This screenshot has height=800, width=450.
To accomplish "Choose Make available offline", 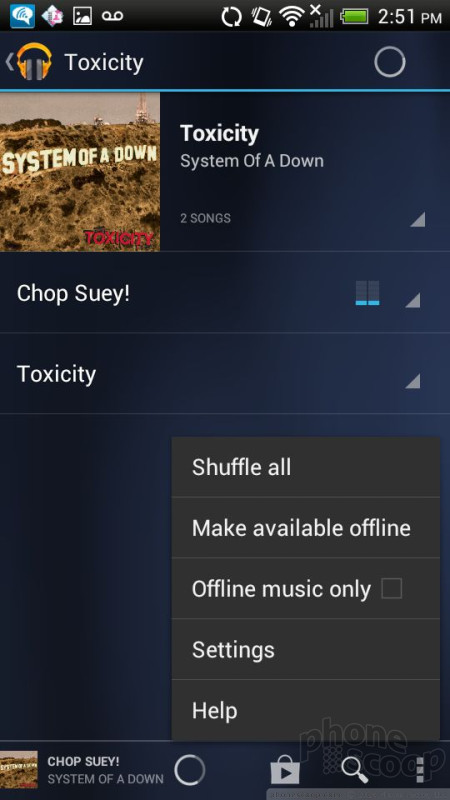I will (306, 528).
